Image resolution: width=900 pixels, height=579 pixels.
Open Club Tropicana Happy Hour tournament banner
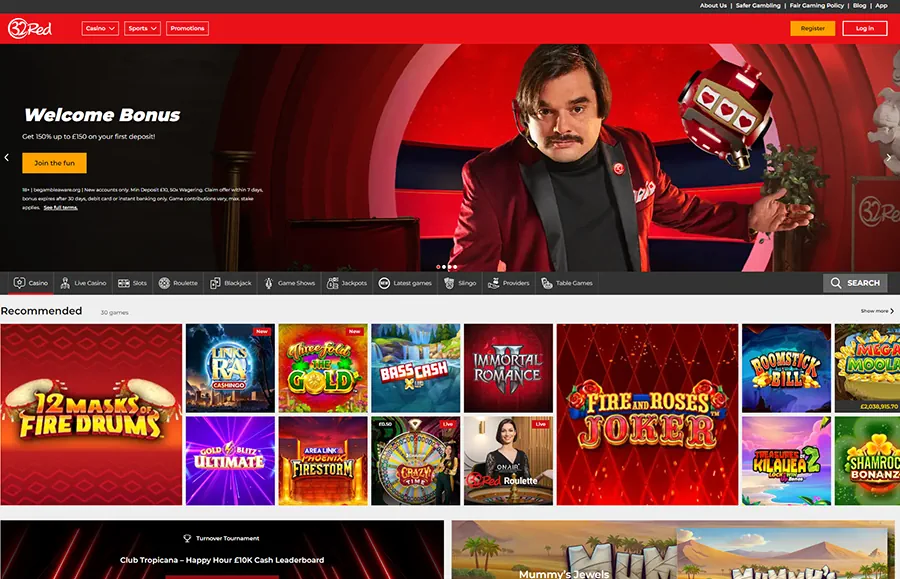pyautogui.click(x=222, y=550)
